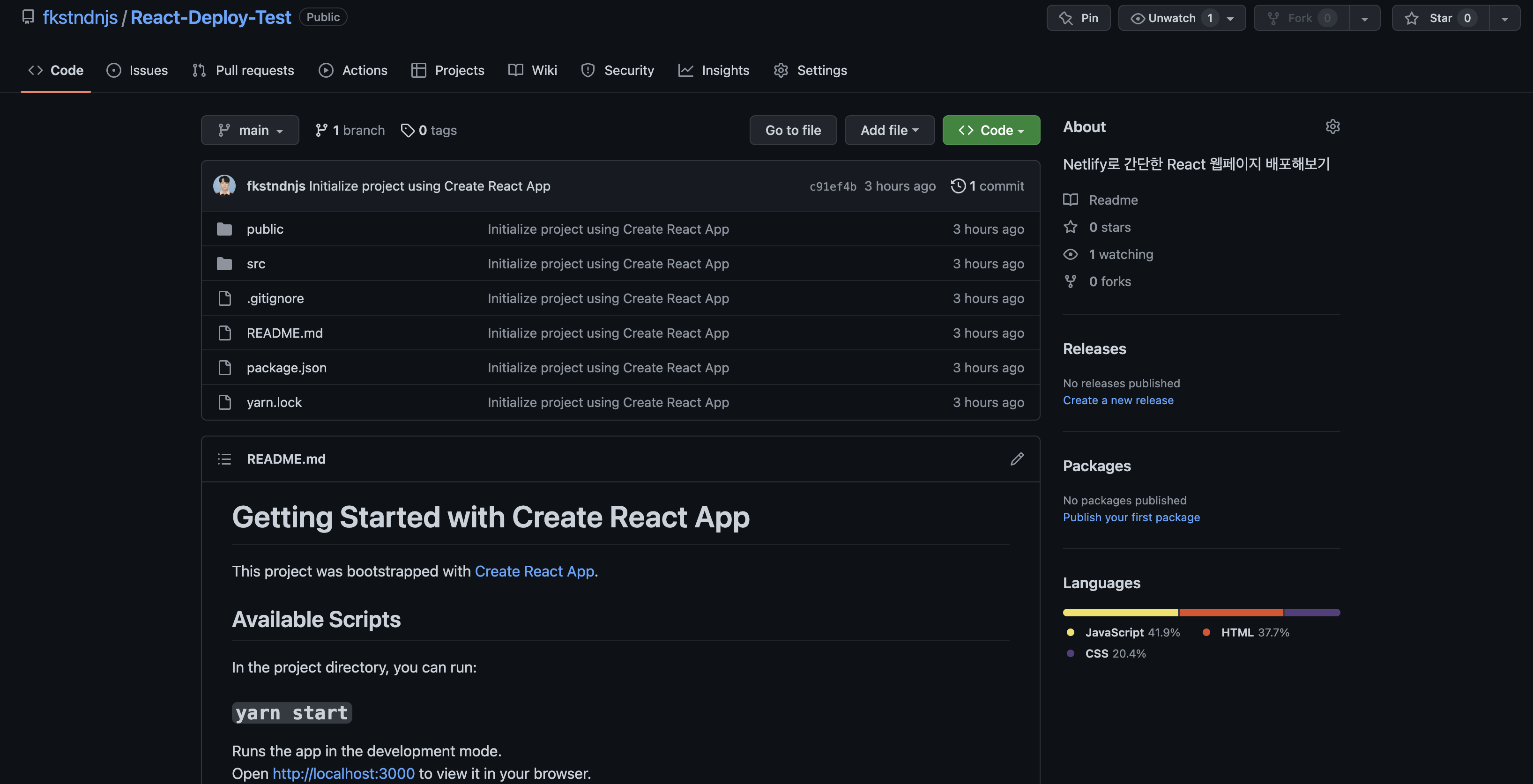Click the fkstndnjs avatar in the commit row

224,185
